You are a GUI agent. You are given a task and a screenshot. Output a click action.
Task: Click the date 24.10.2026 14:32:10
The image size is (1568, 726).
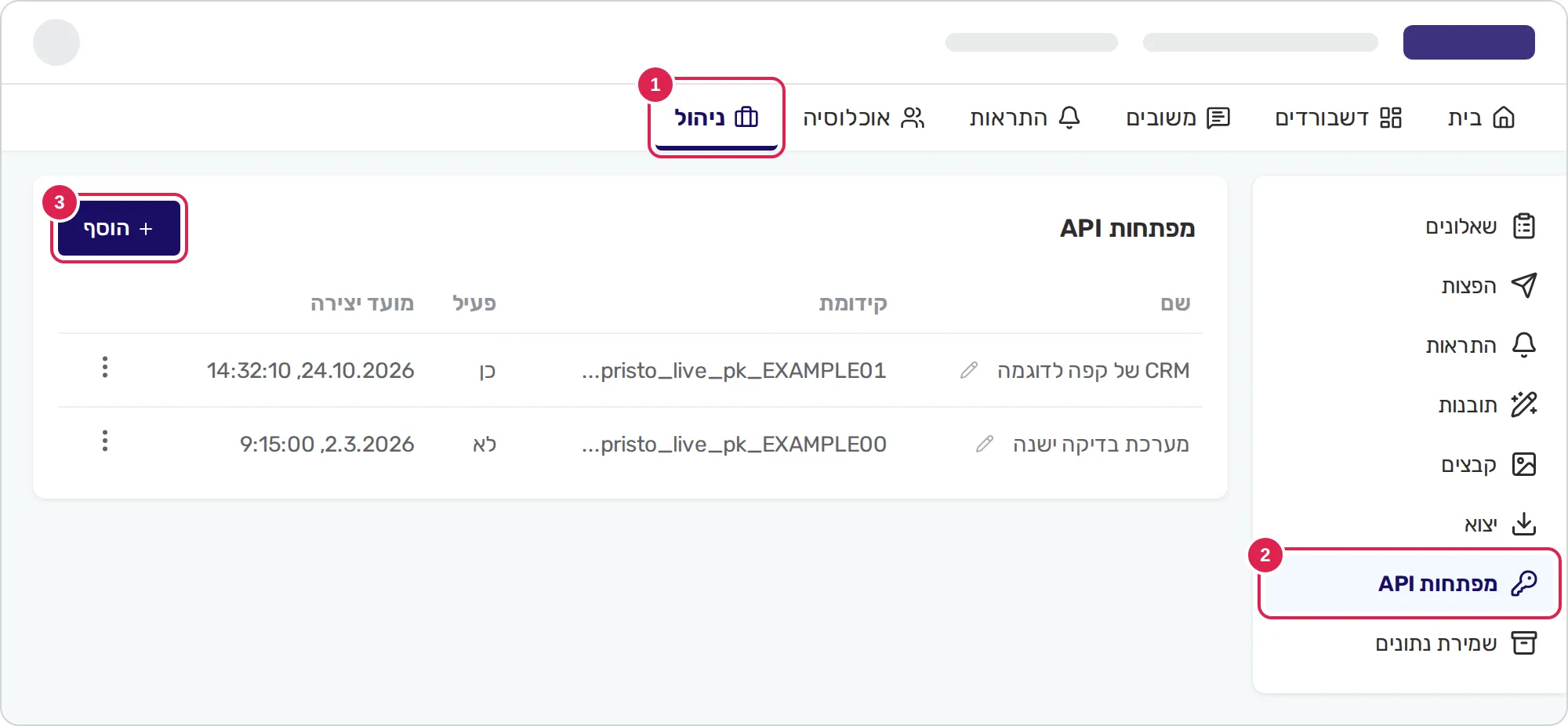310,370
